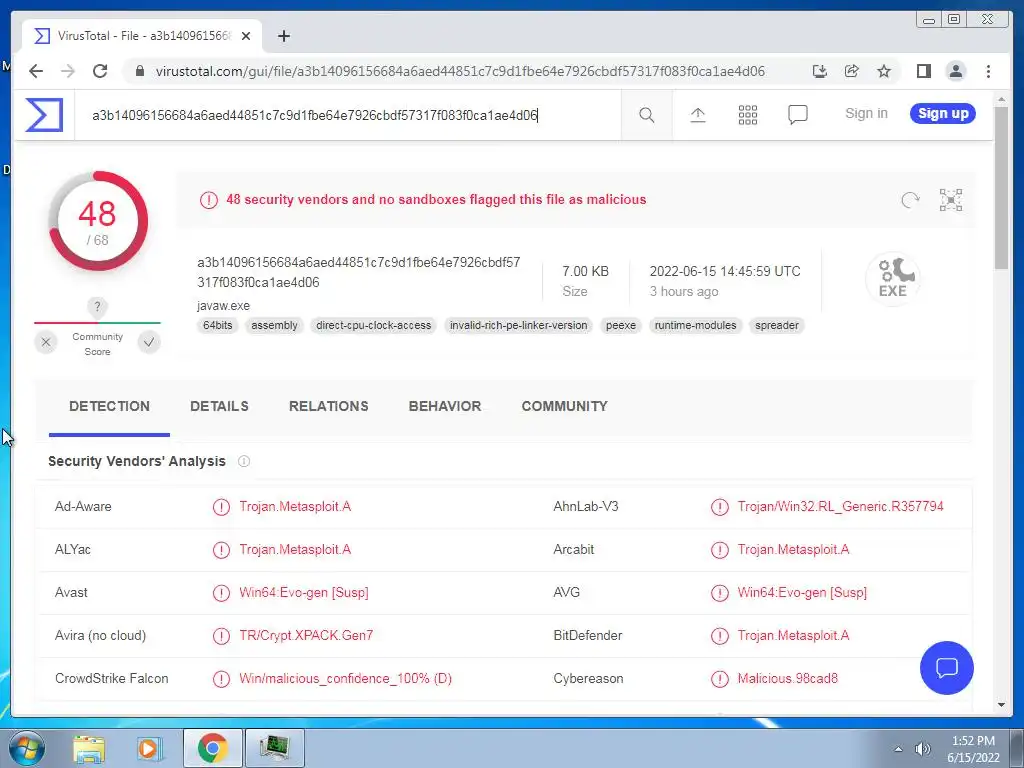The width and height of the screenshot is (1024, 768).
Task: Close the VirusTotal tab
Action: (x=246, y=36)
